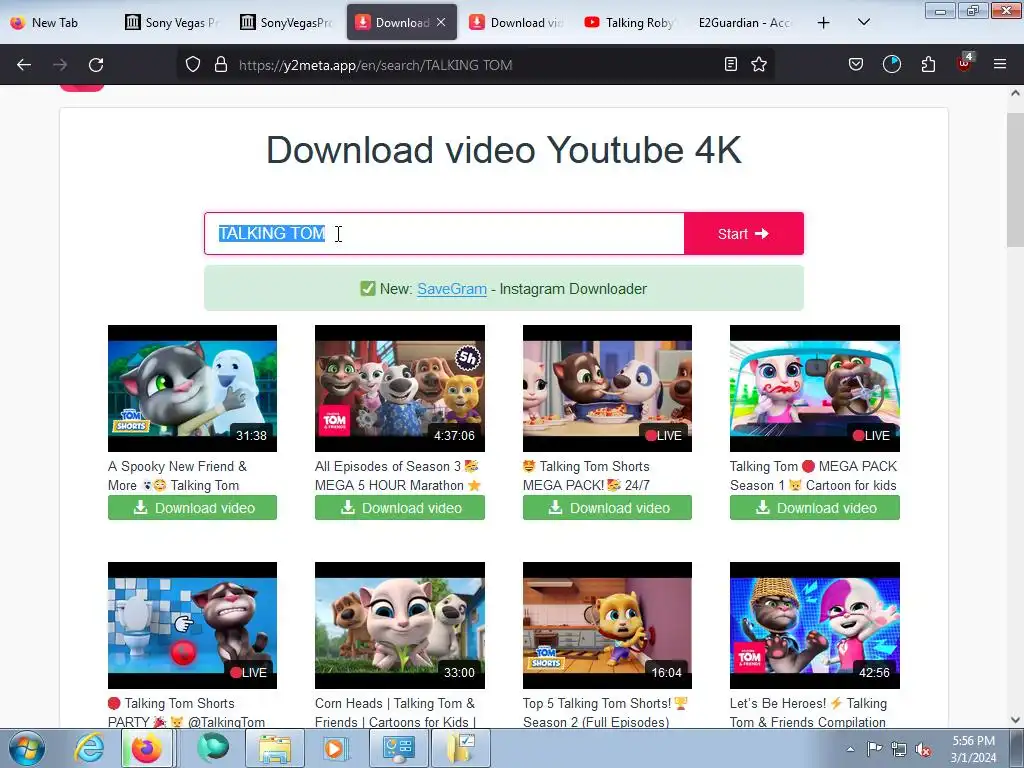Viewport: 1024px width, 768px height.
Task: Open the MEGA PACK Season 1 live thumbnail
Action: tap(814, 388)
